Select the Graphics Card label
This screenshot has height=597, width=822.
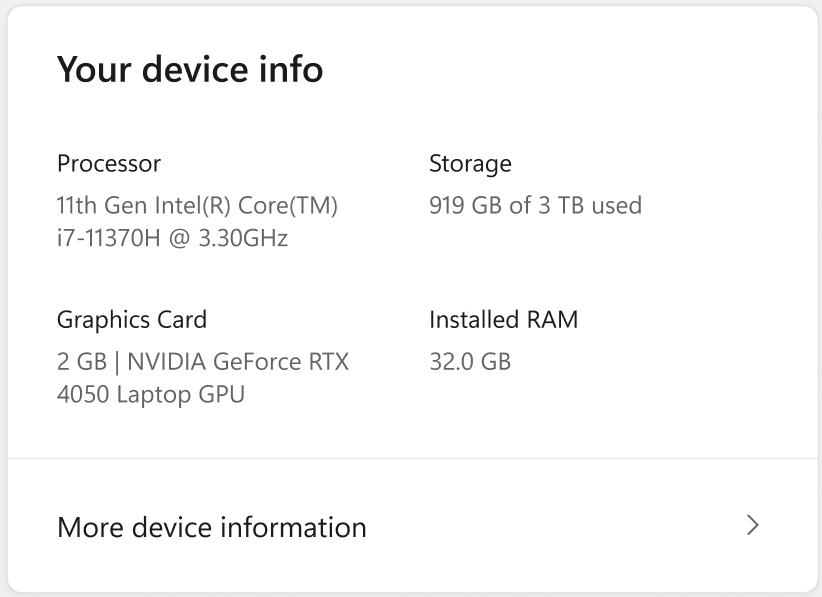131,319
